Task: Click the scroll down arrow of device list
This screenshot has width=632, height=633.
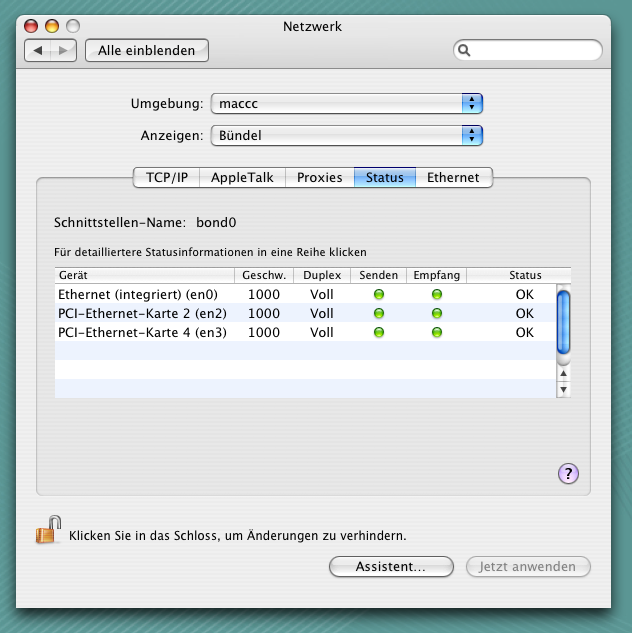Action: coord(563,390)
